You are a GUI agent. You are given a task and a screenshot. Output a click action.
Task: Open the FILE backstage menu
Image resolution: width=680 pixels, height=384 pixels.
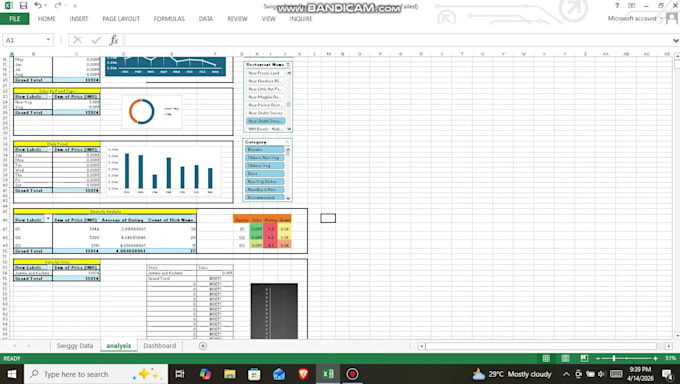[x=15, y=19]
